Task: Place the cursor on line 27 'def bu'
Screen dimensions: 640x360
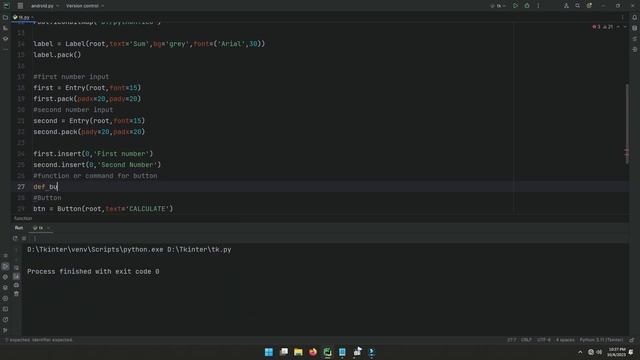Action: point(46,187)
